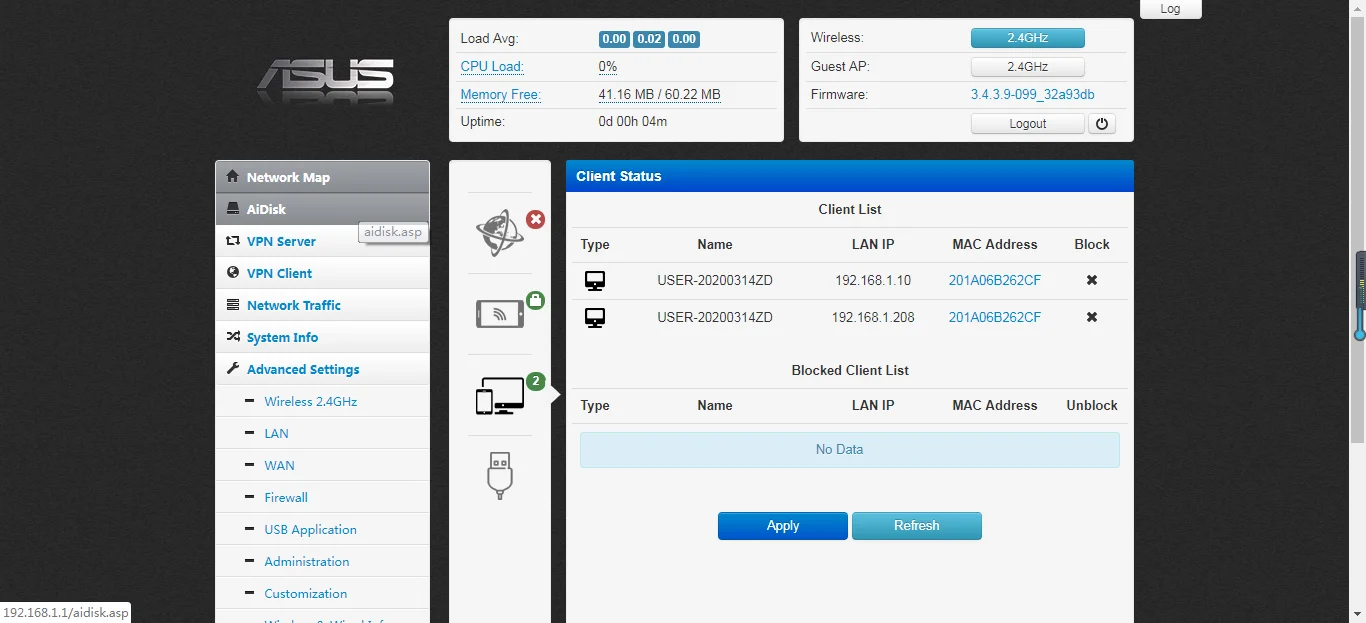This screenshot has width=1366, height=623.
Task: Open VPN Client page
Action: point(322,273)
